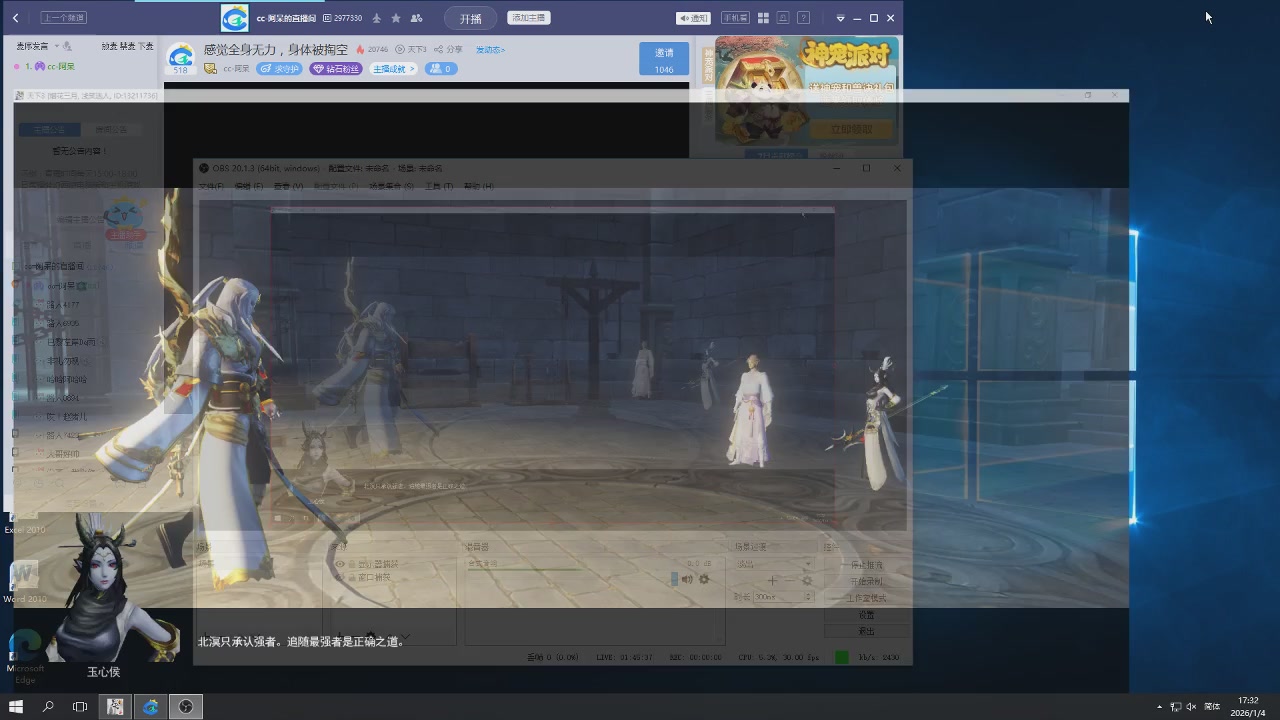Switch to 房间公告 tab
Screen dimensions: 1280x720
[x=111, y=130]
